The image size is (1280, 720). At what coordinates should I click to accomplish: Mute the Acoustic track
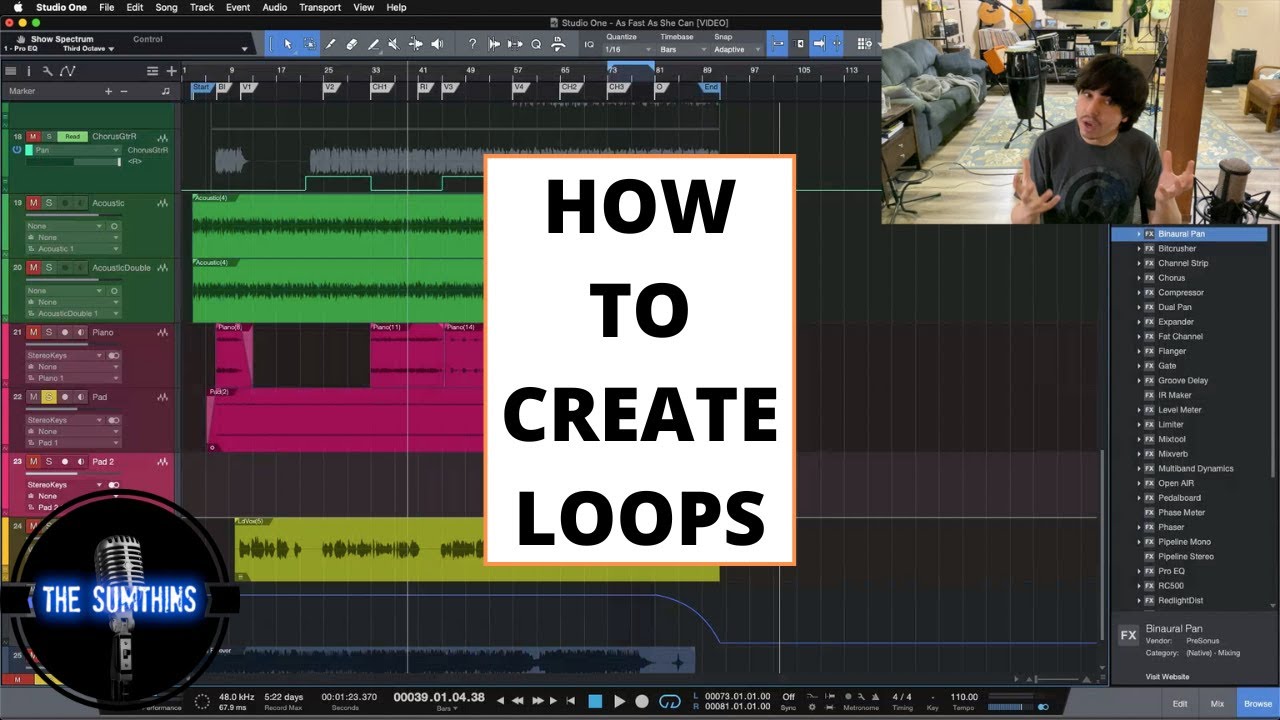[33, 203]
